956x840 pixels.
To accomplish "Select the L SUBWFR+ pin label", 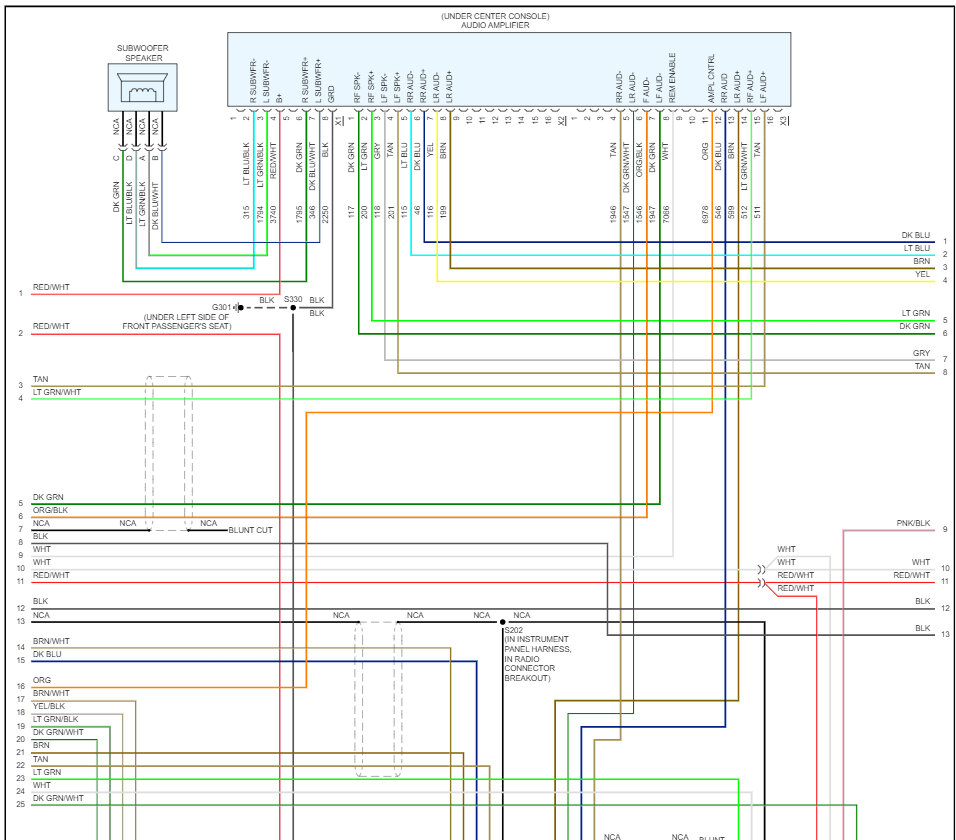I will [318, 80].
